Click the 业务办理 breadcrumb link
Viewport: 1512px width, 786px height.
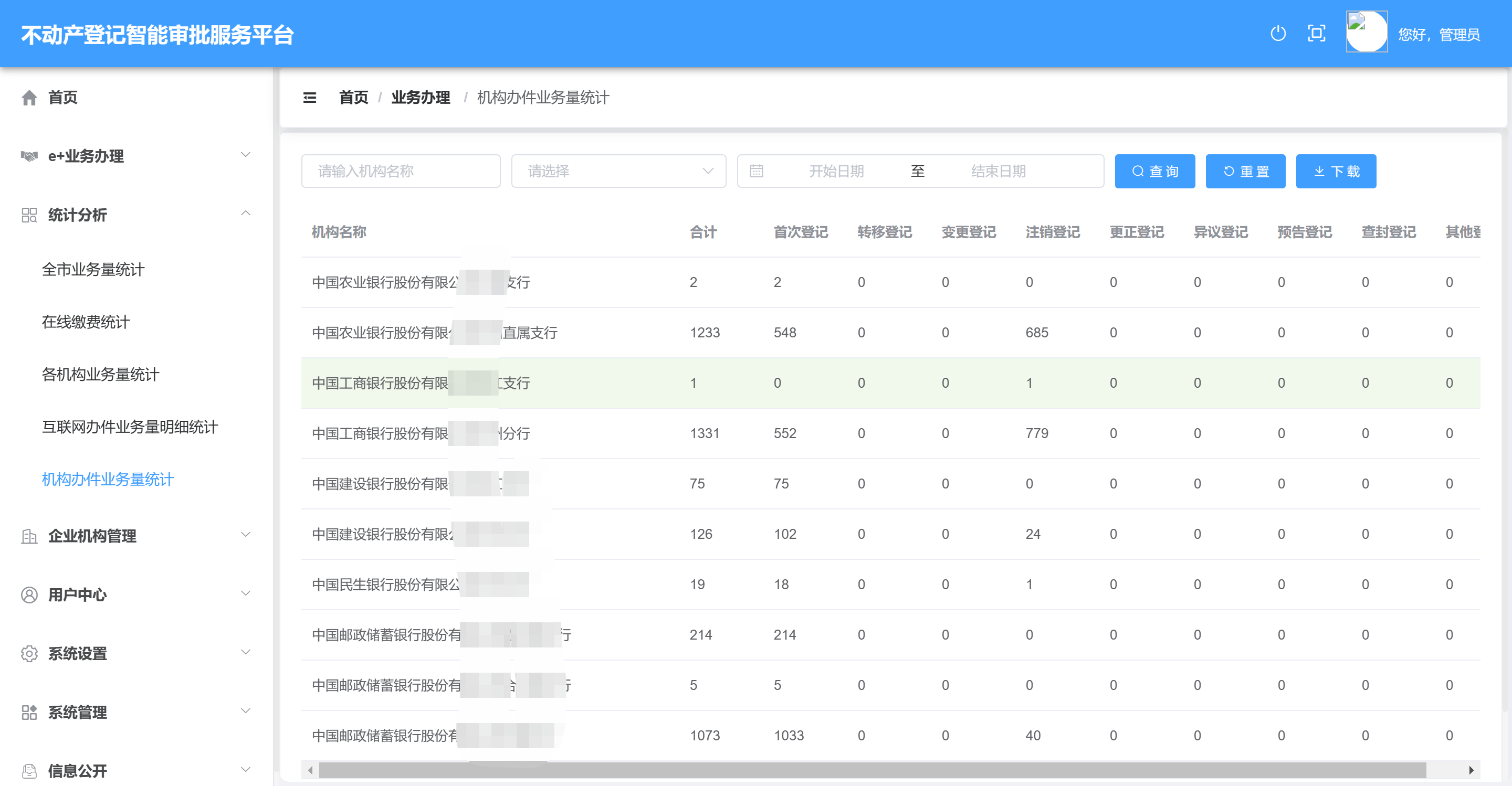[x=420, y=98]
